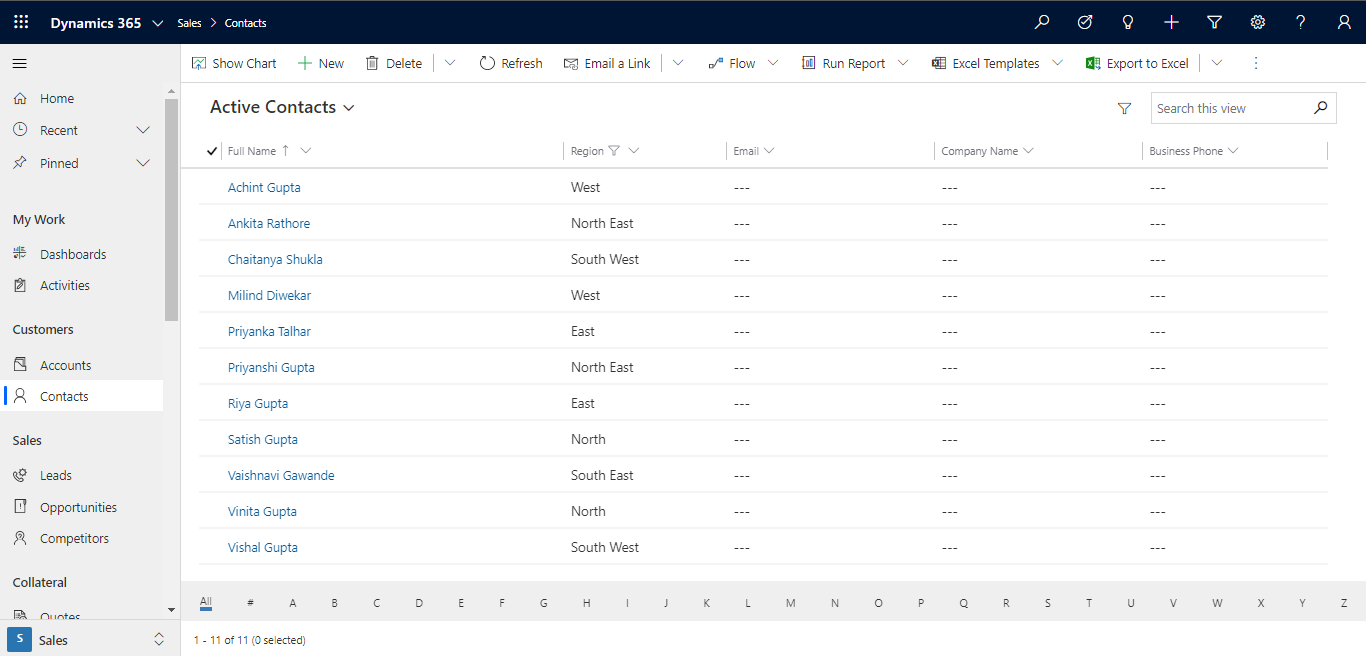Open Leads in sidebar

coord(56,475)
